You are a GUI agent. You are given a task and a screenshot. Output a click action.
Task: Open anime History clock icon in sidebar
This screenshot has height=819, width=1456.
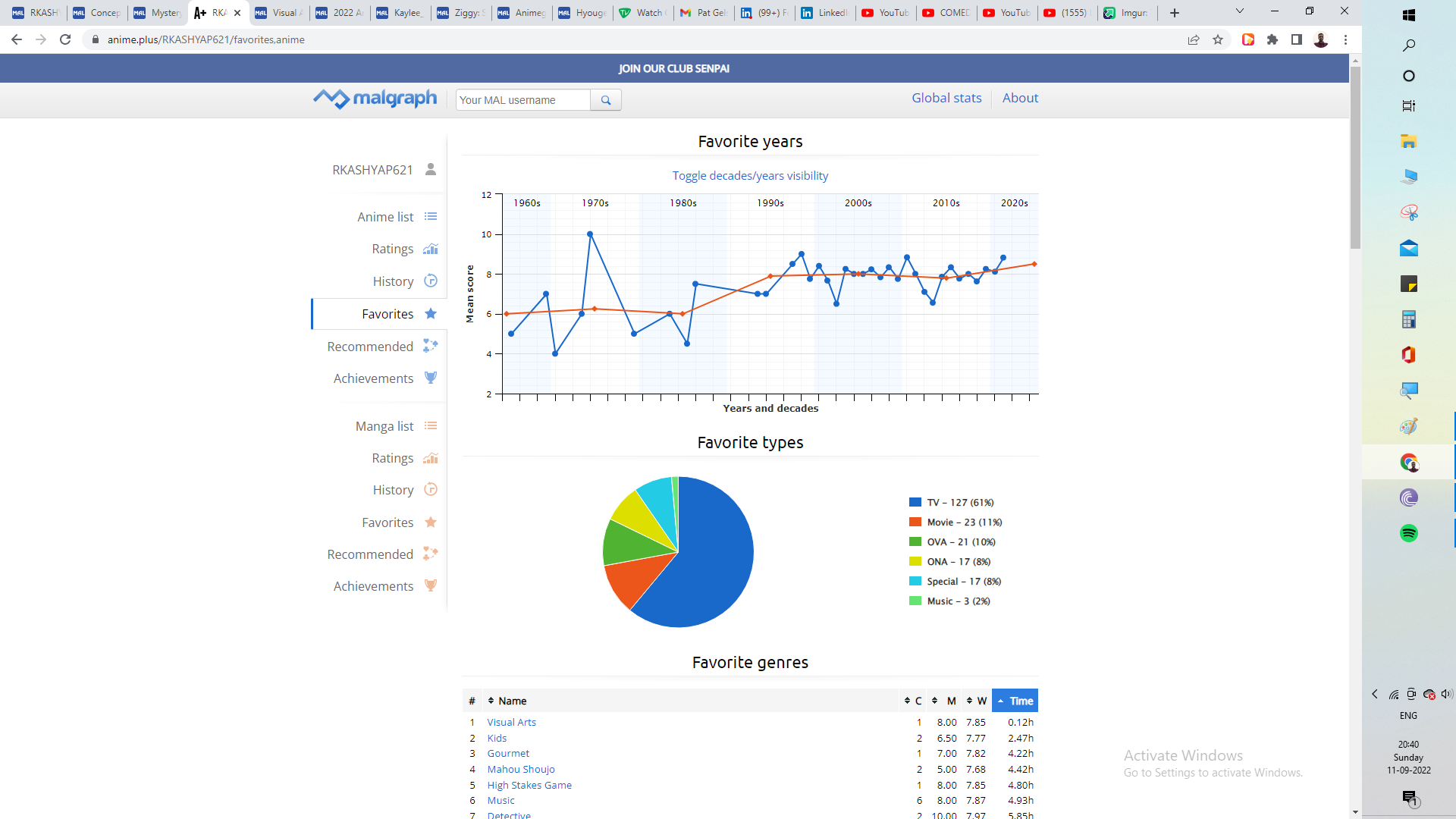(x=431, y=281)
